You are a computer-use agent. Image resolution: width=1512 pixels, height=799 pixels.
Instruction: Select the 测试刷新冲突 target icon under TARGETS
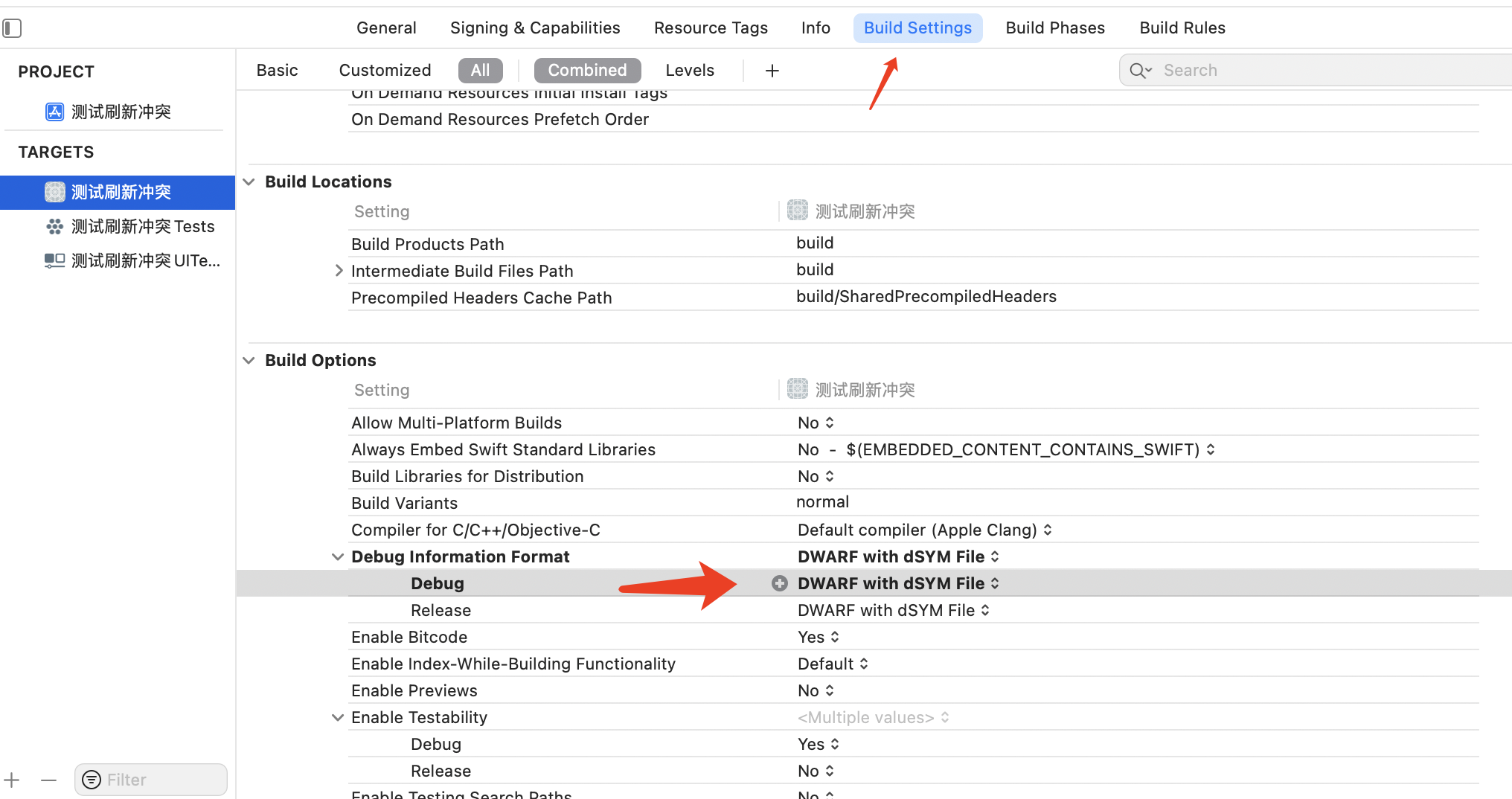tap(54, 192)
